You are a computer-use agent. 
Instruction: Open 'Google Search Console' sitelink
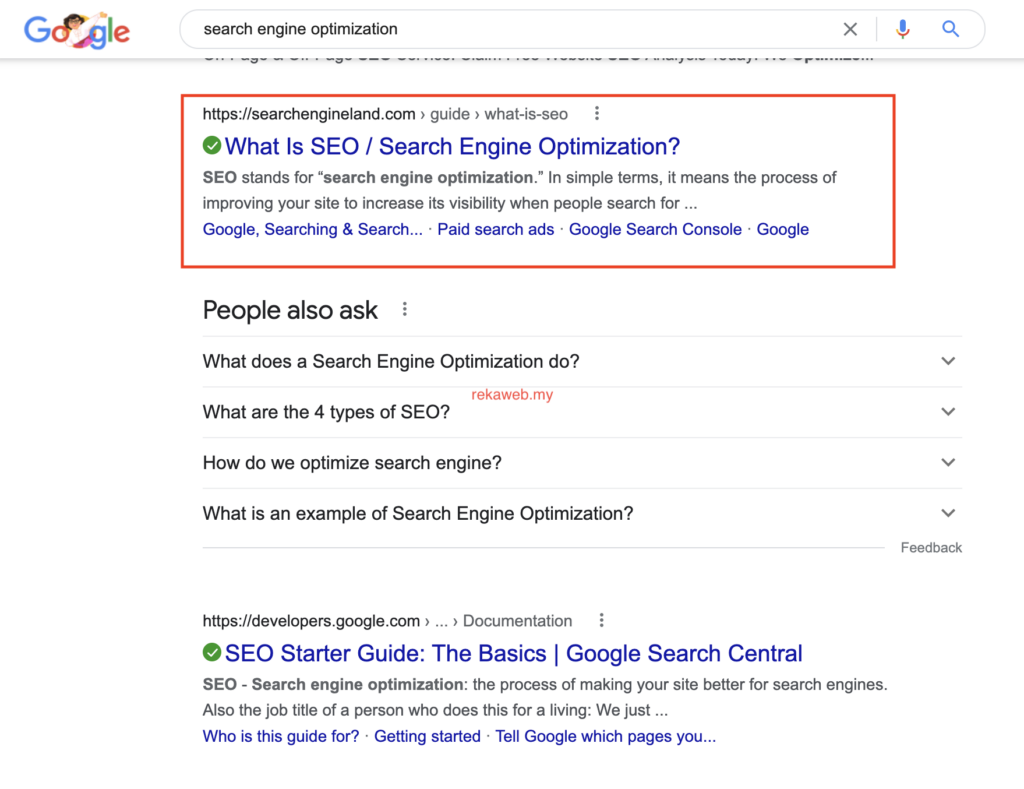655,229
